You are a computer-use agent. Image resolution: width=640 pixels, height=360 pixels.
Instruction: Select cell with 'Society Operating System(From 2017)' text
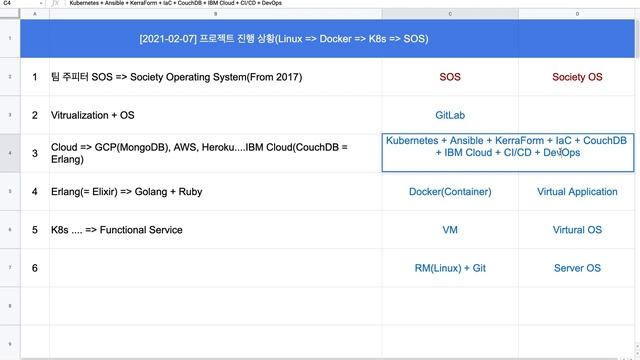point(216,77)
